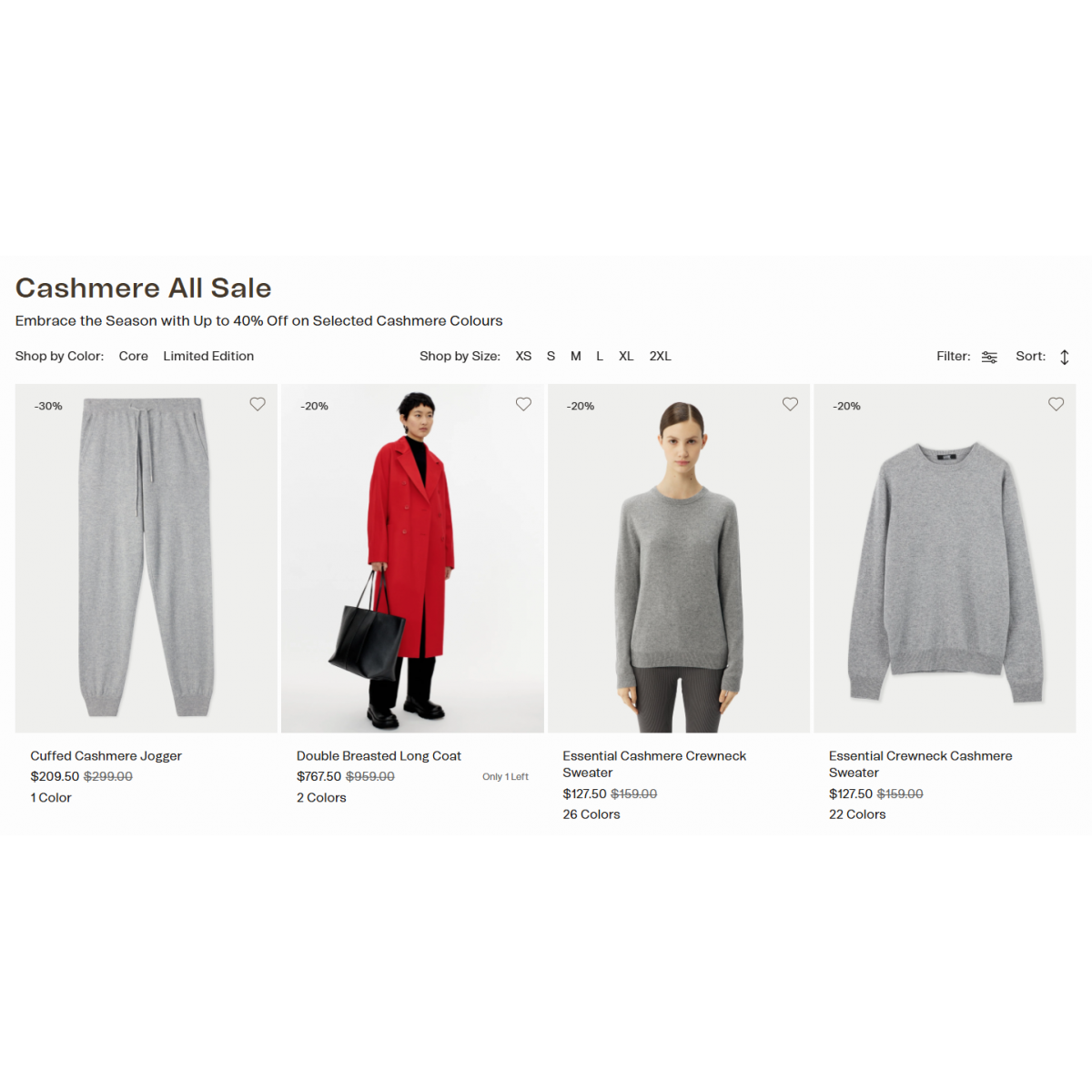Wishlist the Essential Crewneck Cashmere Sweater heart
Screen dimensions: 1092x1092
[1056, 404]
